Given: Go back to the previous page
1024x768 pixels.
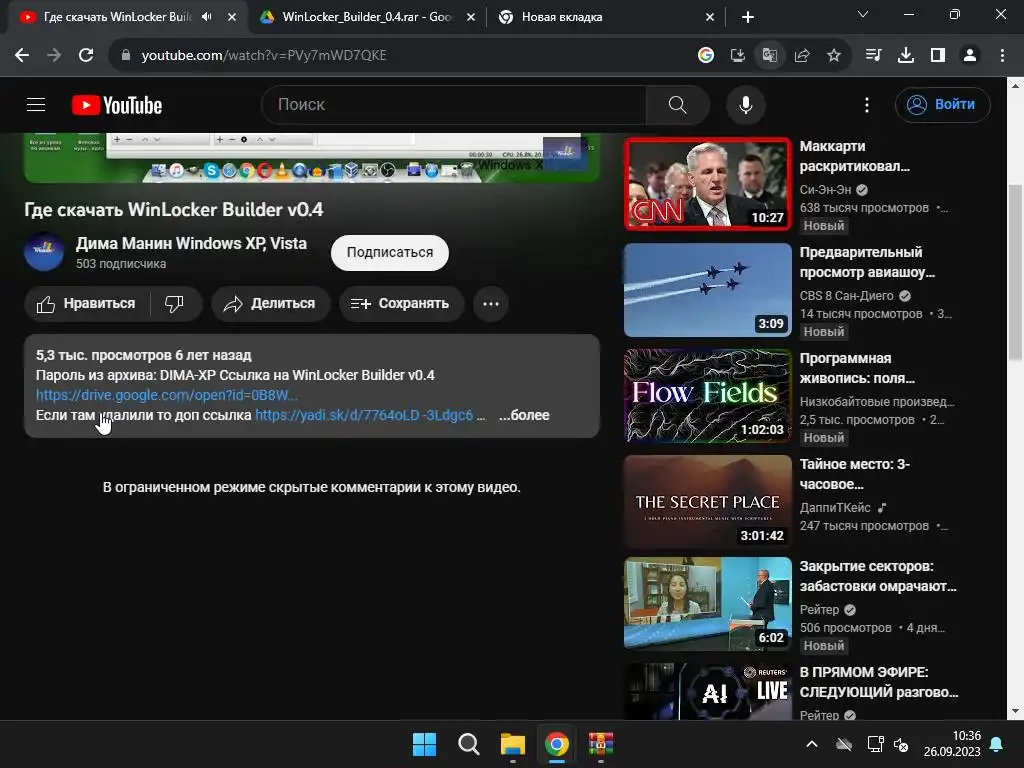Looking at the screenshot, I should (22, 56).
